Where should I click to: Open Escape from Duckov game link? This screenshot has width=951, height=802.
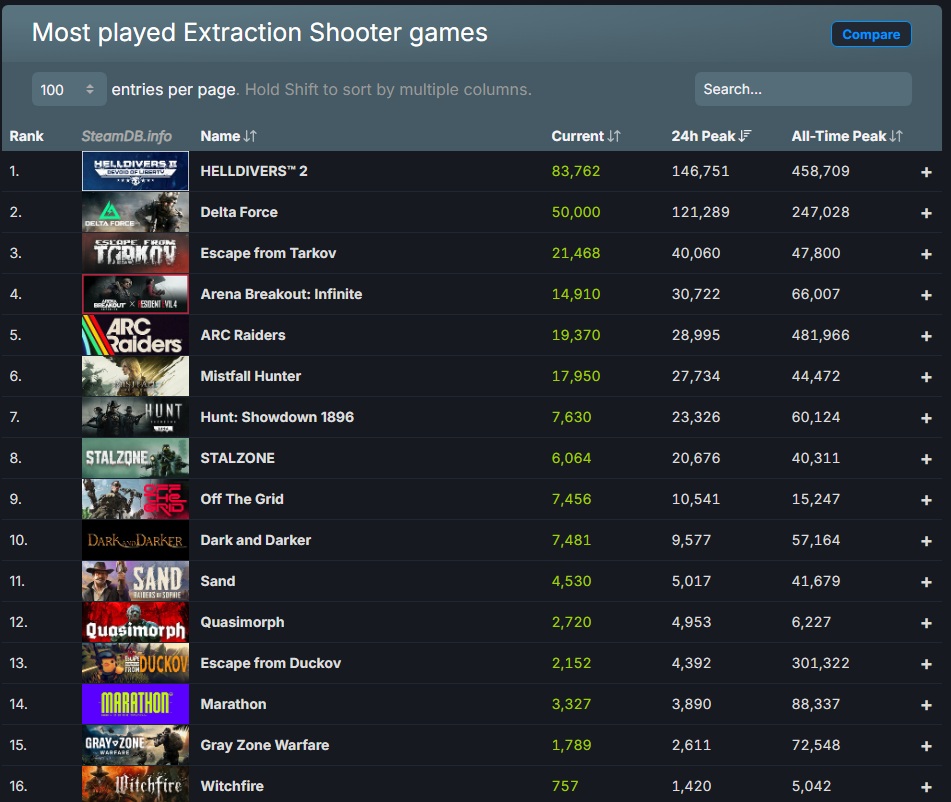coord(271,663)
